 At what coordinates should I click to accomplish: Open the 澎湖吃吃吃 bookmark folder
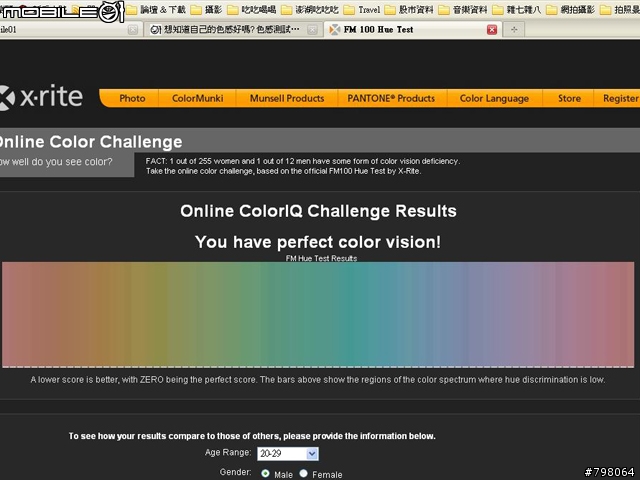(x=310, y=9)
